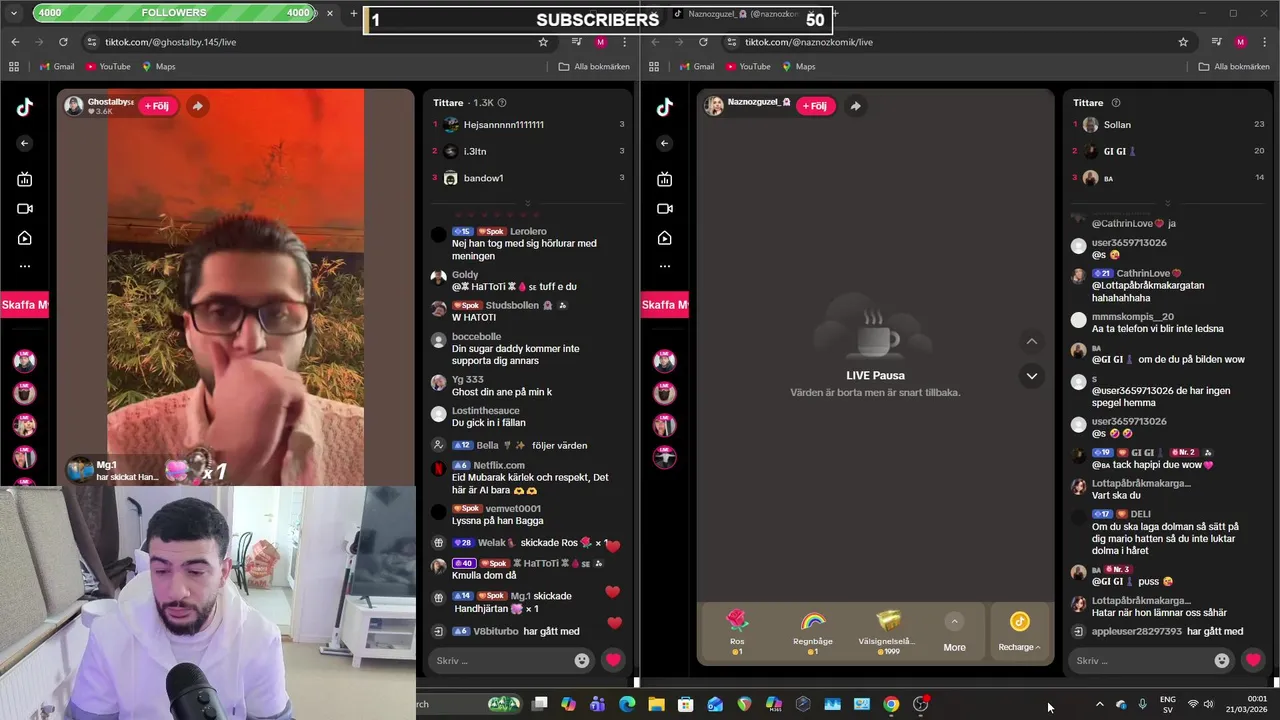Share Naznozguzel's live stream

click(x=855, y=106)
